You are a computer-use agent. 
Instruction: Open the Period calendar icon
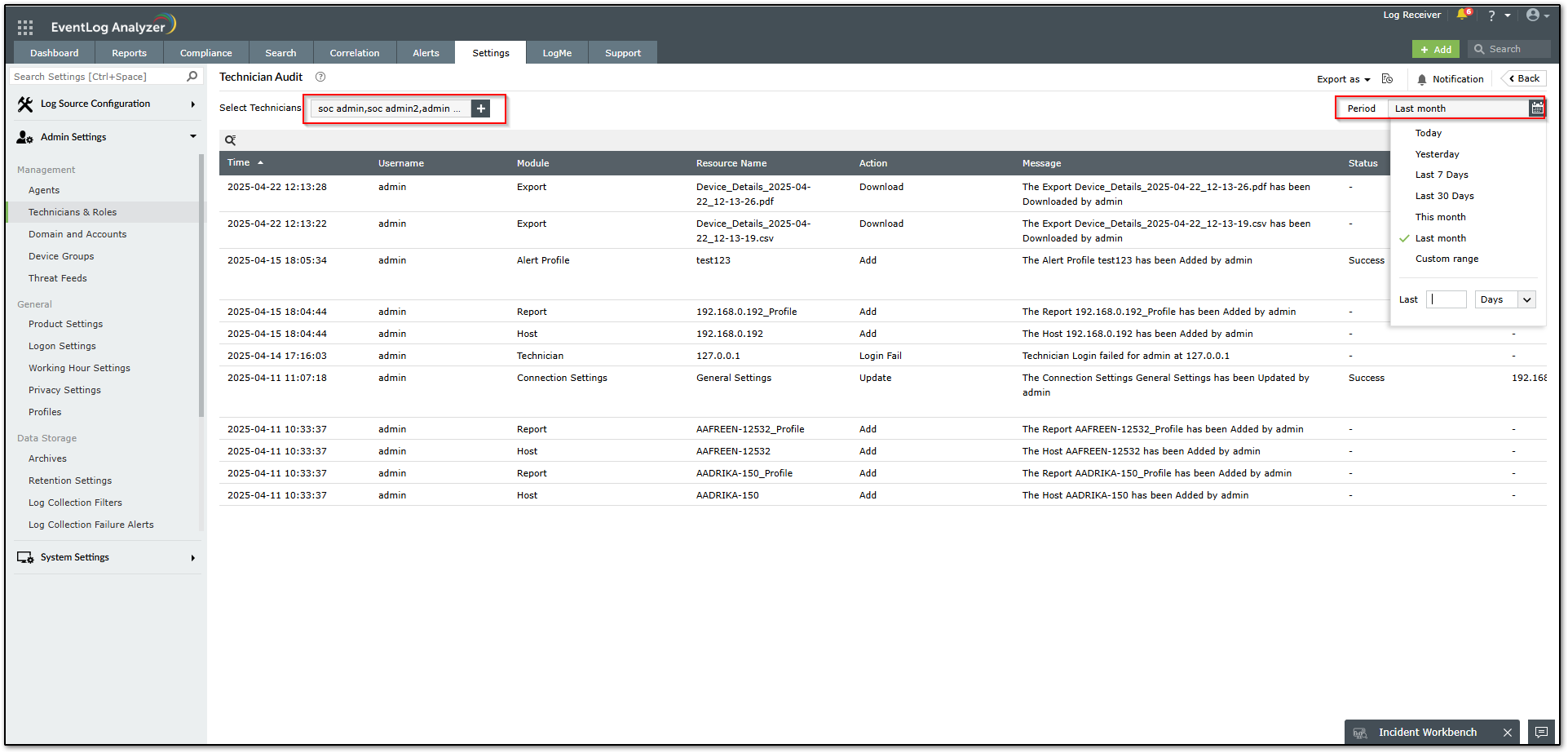coord(1537,109)
